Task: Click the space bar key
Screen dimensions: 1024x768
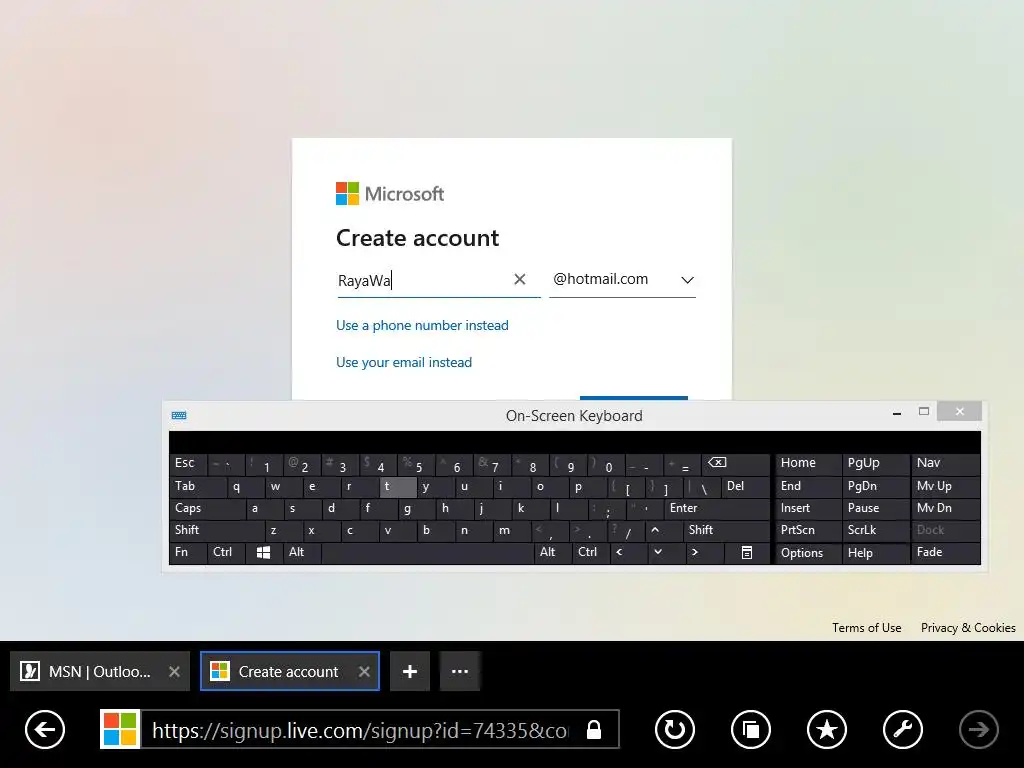Action: click(x=427, y=552)
